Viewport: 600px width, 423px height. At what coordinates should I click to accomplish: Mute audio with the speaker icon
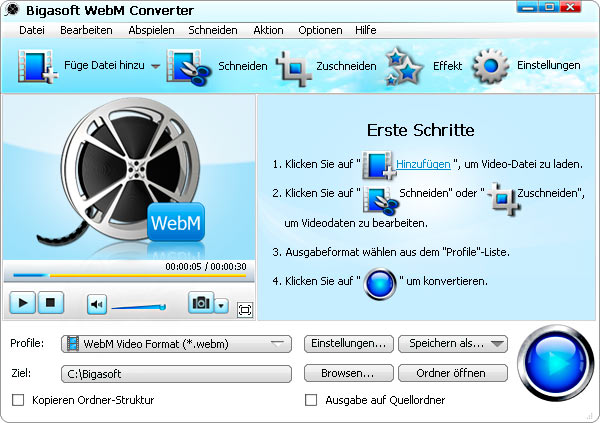[x=97, y=305]
